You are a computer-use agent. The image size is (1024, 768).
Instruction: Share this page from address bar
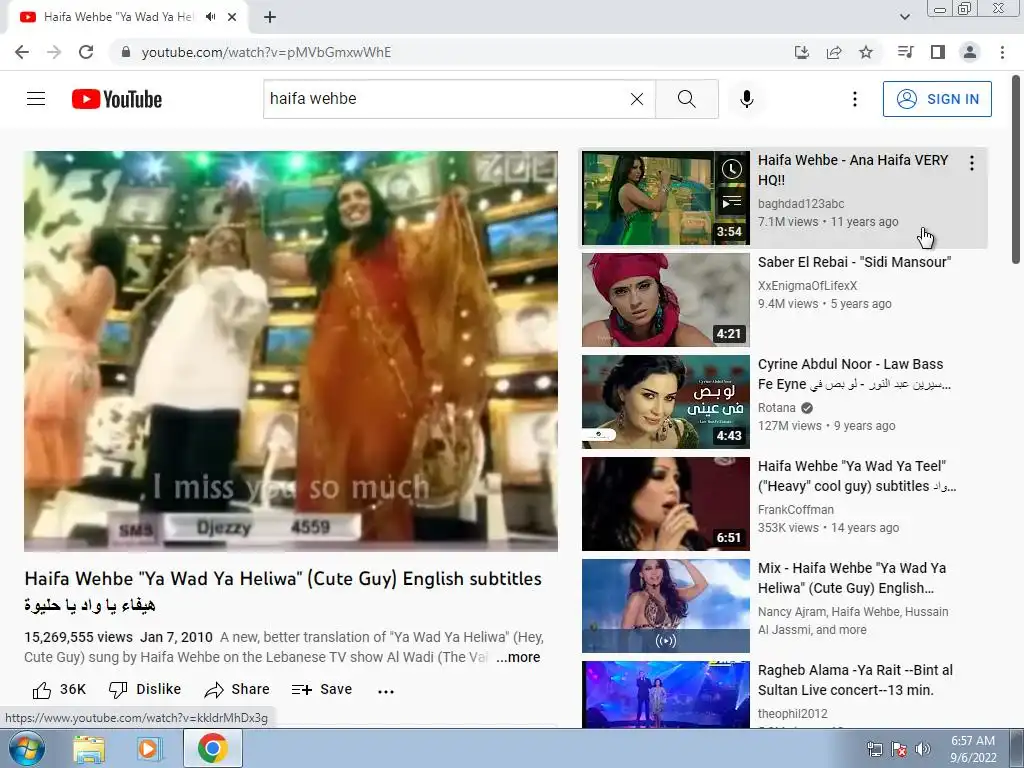(834, 52)
